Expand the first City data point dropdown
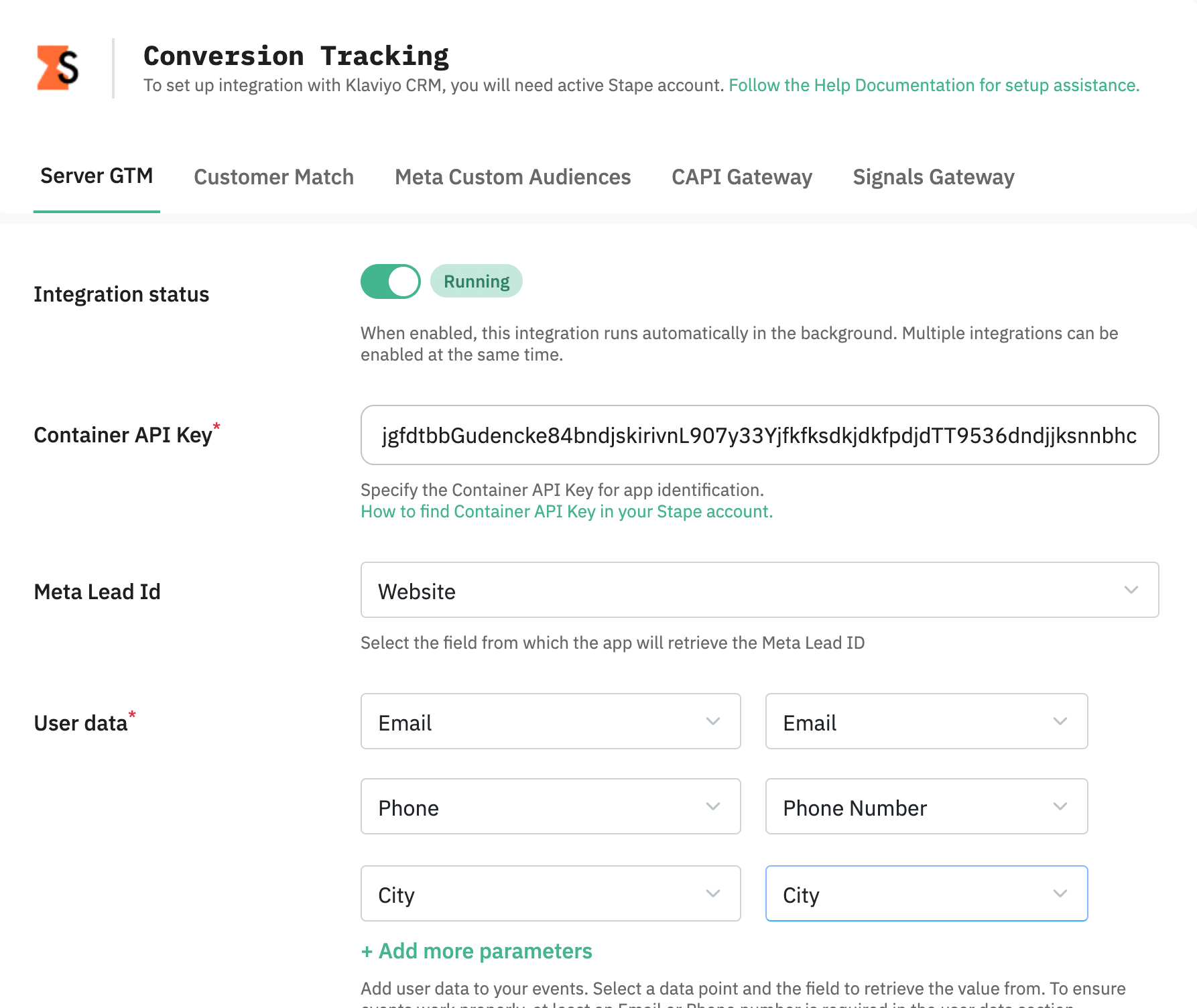The height and width of the screenshot is (1008, 1197). point(551,893)
